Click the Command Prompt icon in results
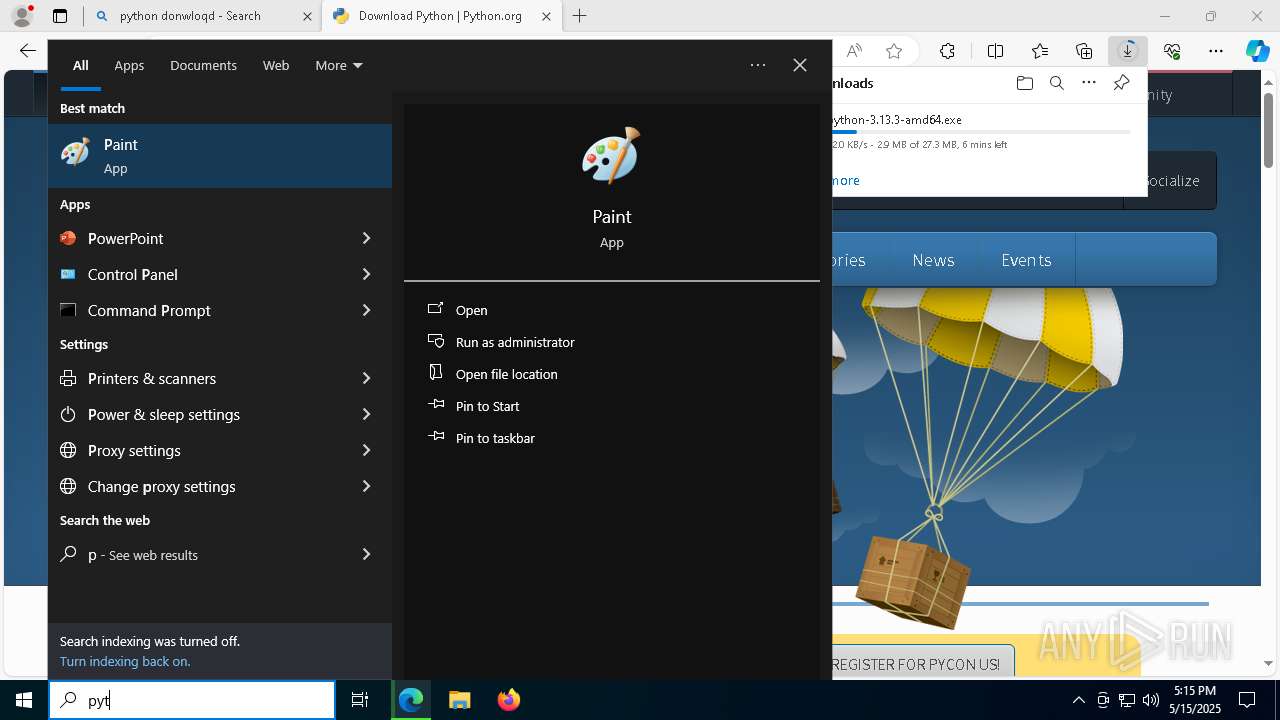 pyautogui.click(x=68, y=310)
